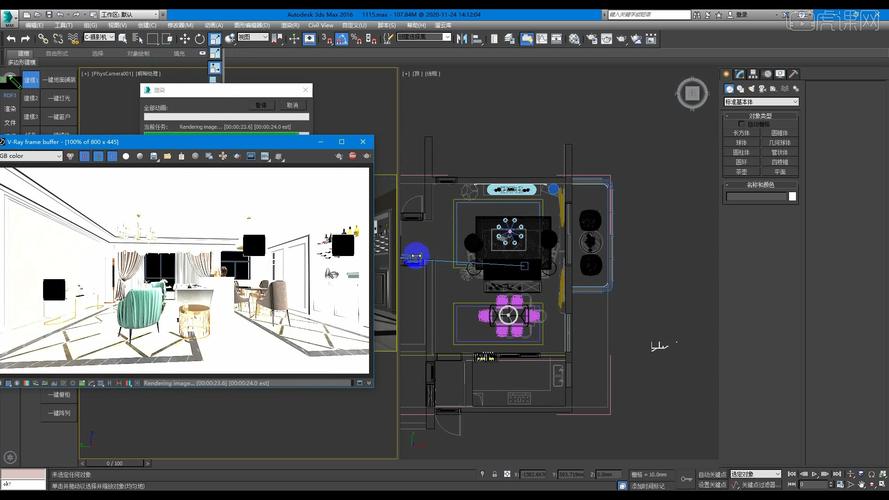Screen dimensions: 889x500
Task: Switch to the 选择 ribbon tab
Action: (x=97, y=53)
